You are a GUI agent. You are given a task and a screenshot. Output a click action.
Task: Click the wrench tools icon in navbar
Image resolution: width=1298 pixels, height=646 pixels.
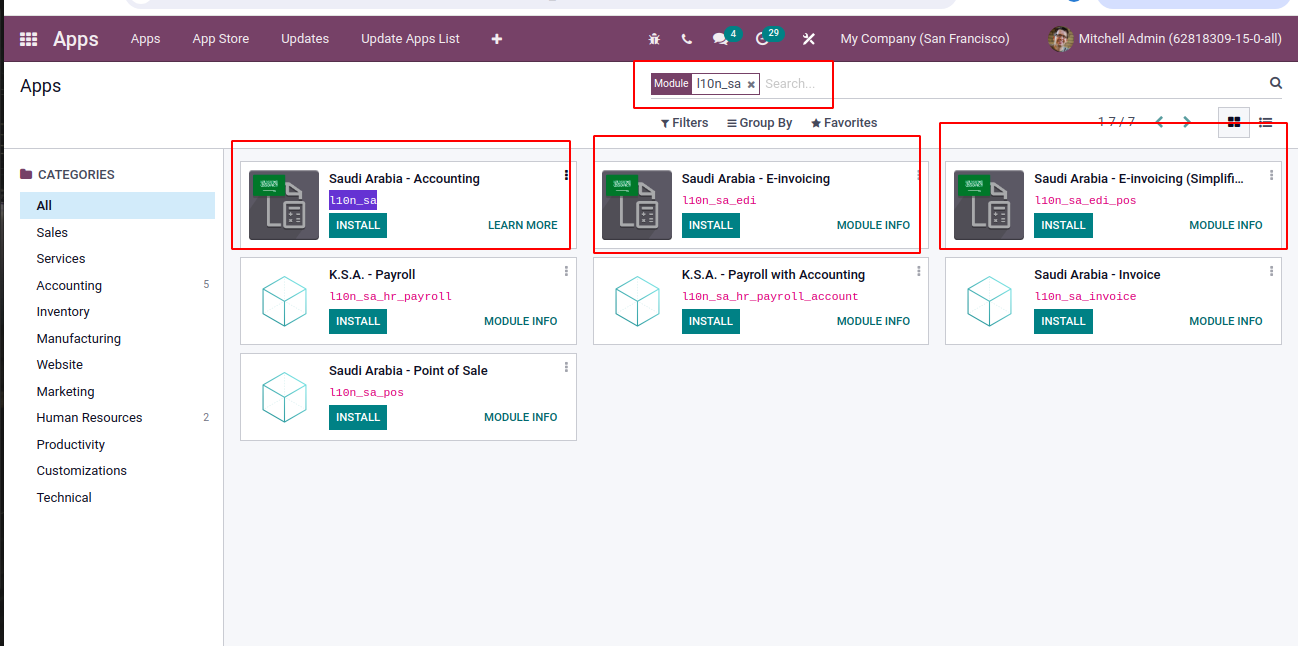tap(809, 39)
